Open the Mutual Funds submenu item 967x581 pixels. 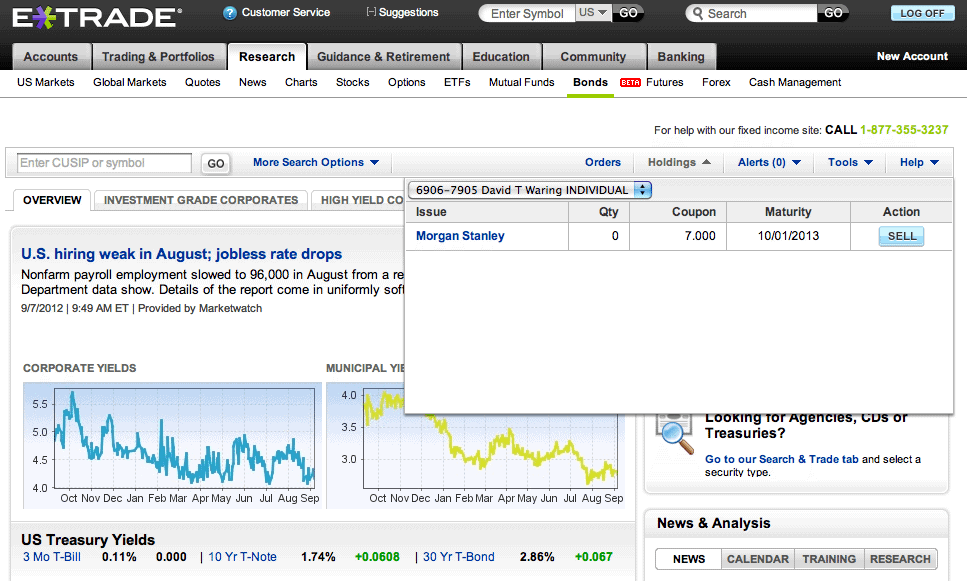[522, 83]
